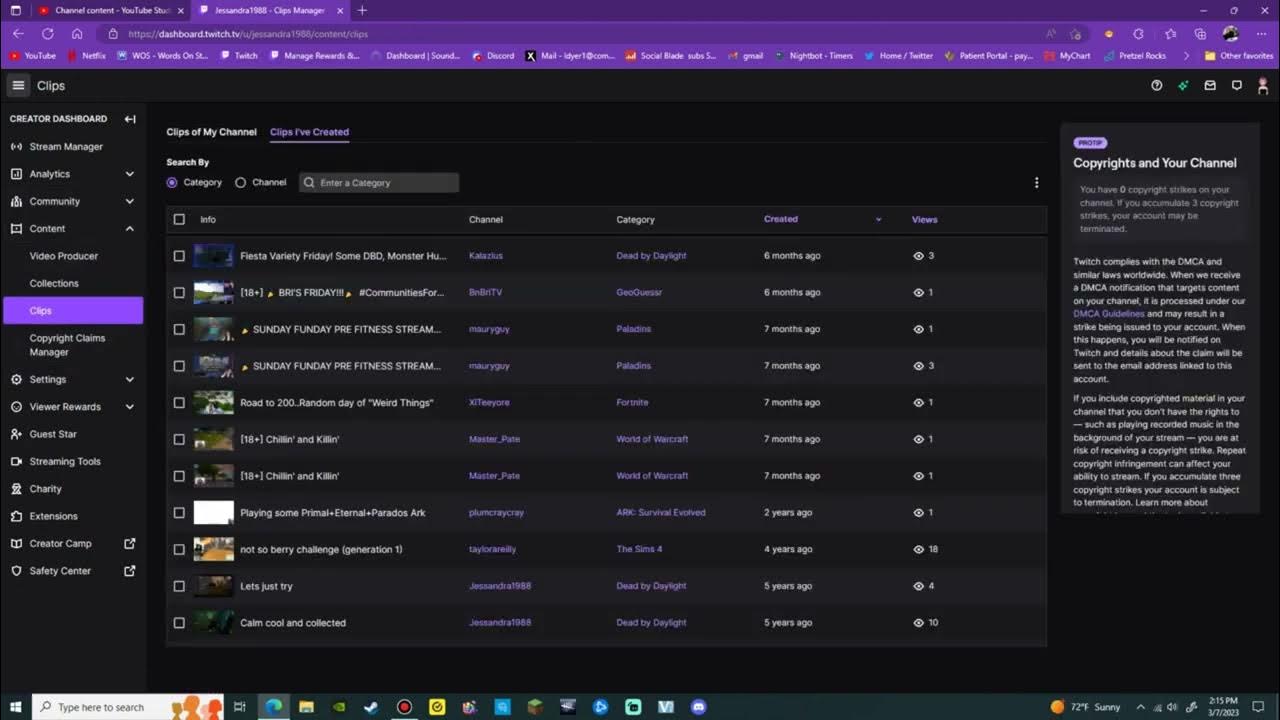Open Steam in the taskbar

pyautogui.click(x=371, y=707)
